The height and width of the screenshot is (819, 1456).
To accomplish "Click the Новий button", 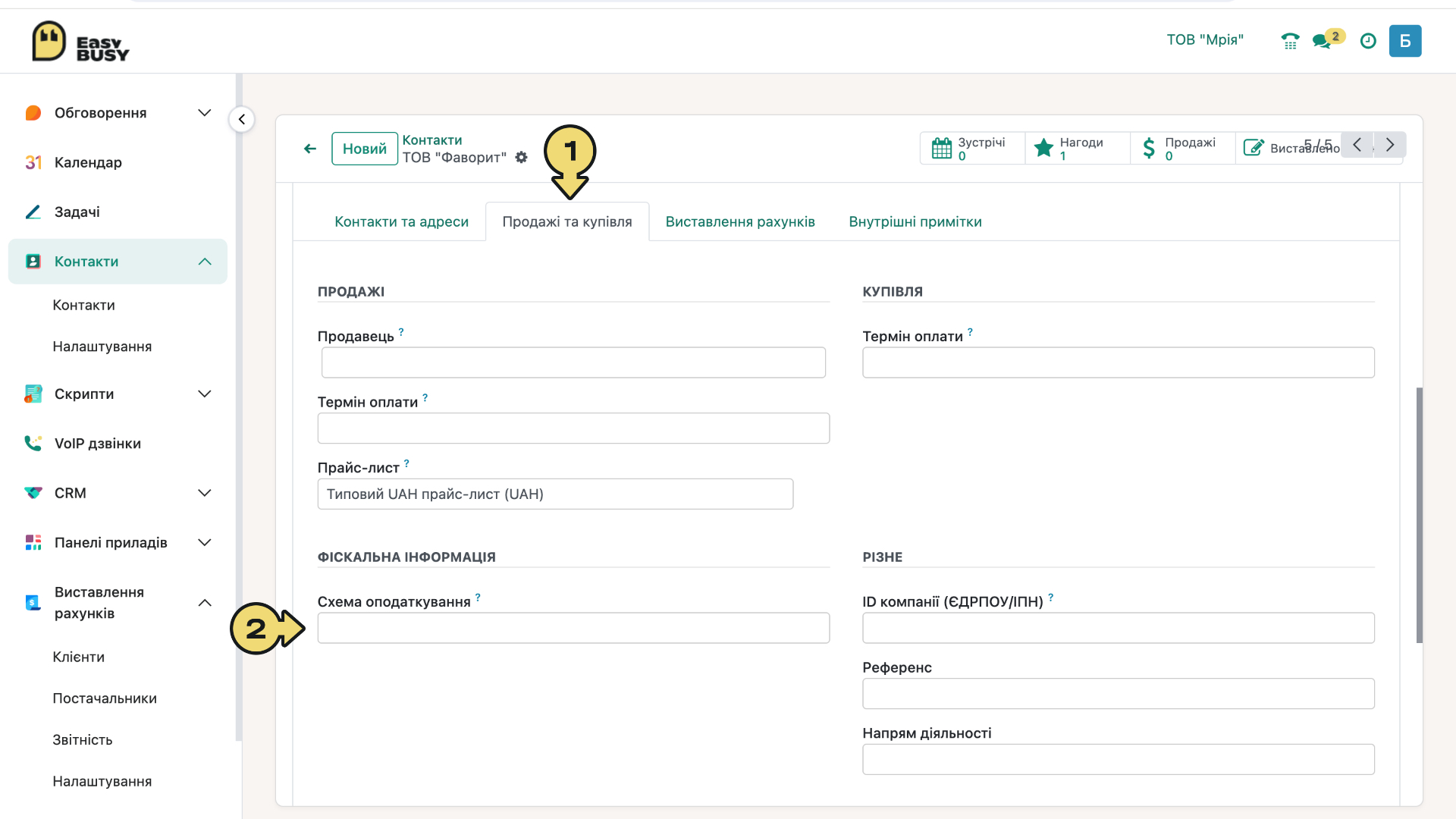I will (365, 149).
